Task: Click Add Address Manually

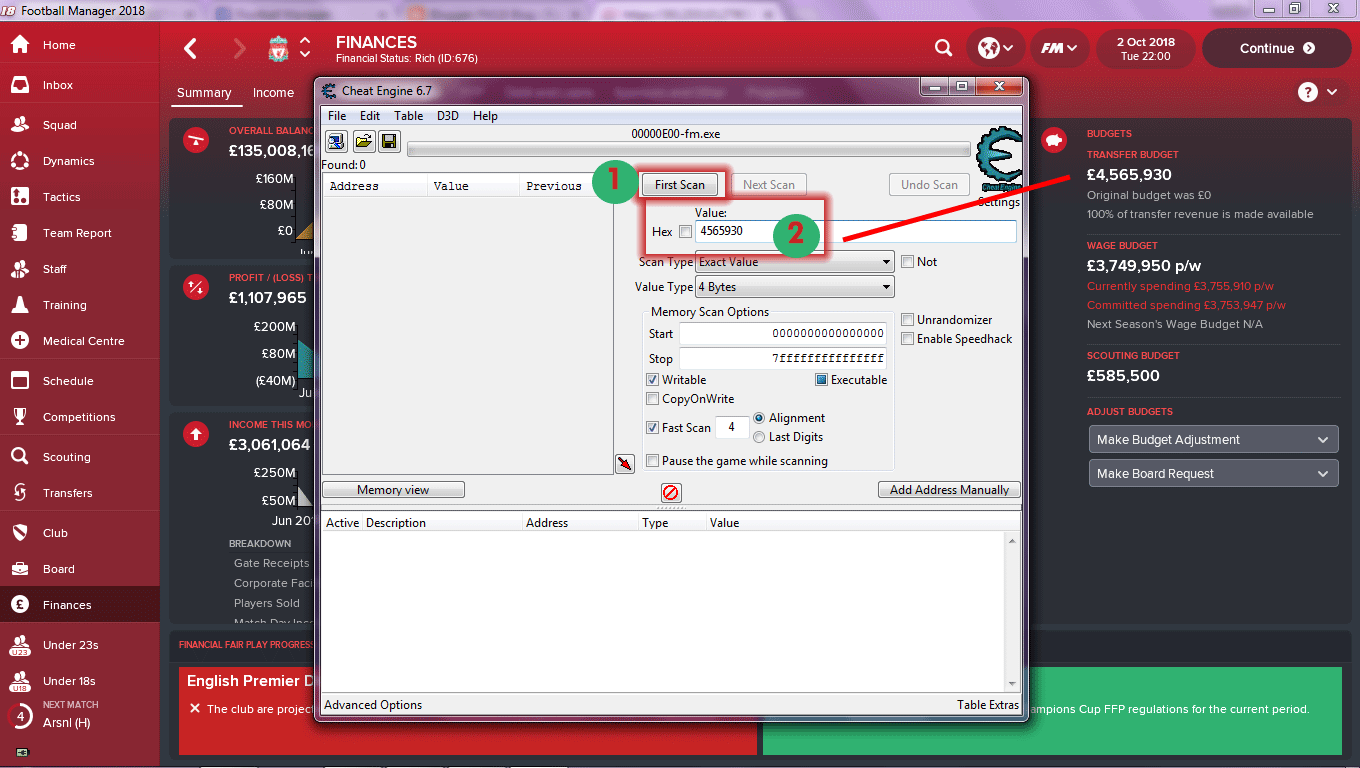Action: point(950,490)
